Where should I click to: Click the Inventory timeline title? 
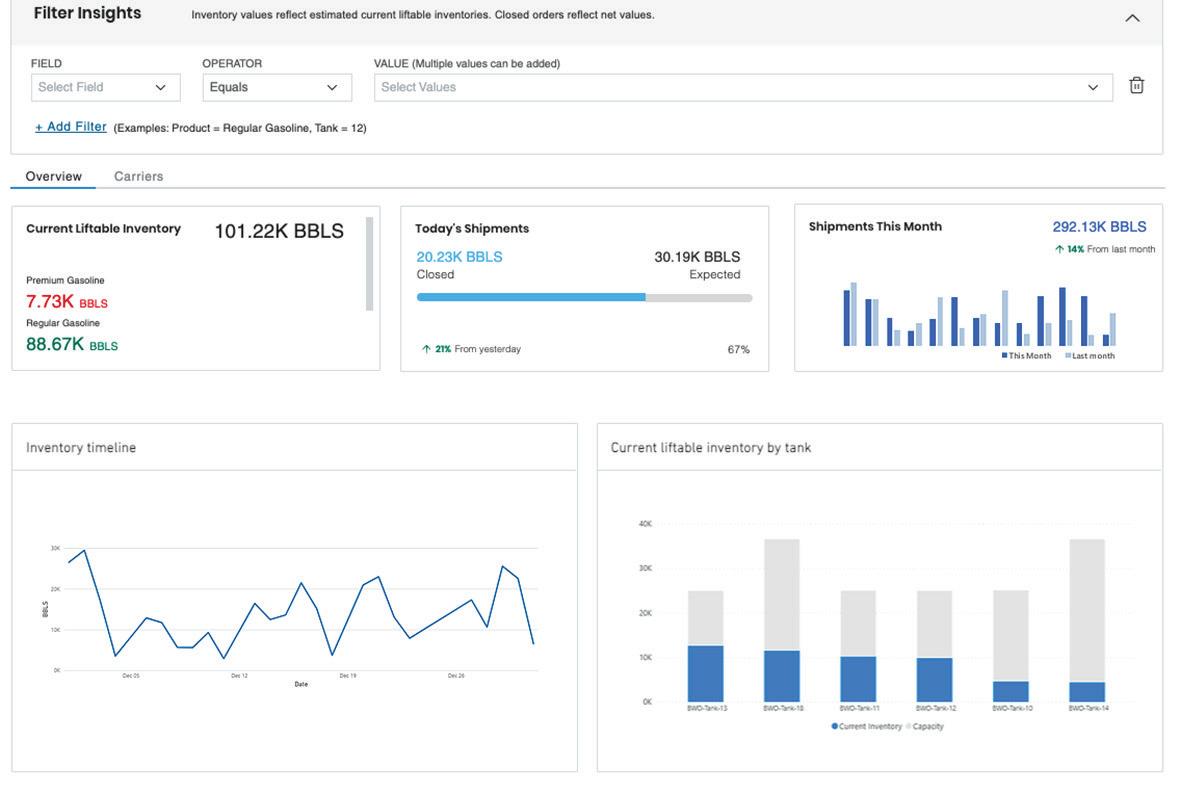point(81,447)
